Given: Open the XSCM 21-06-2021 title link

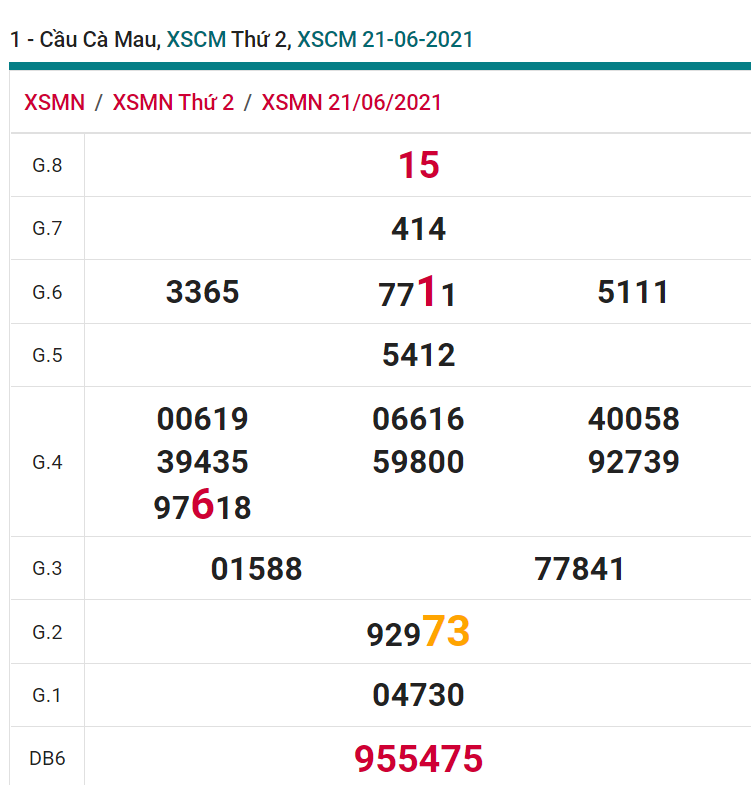Looking at the screenshot, I should pos(385,40).
